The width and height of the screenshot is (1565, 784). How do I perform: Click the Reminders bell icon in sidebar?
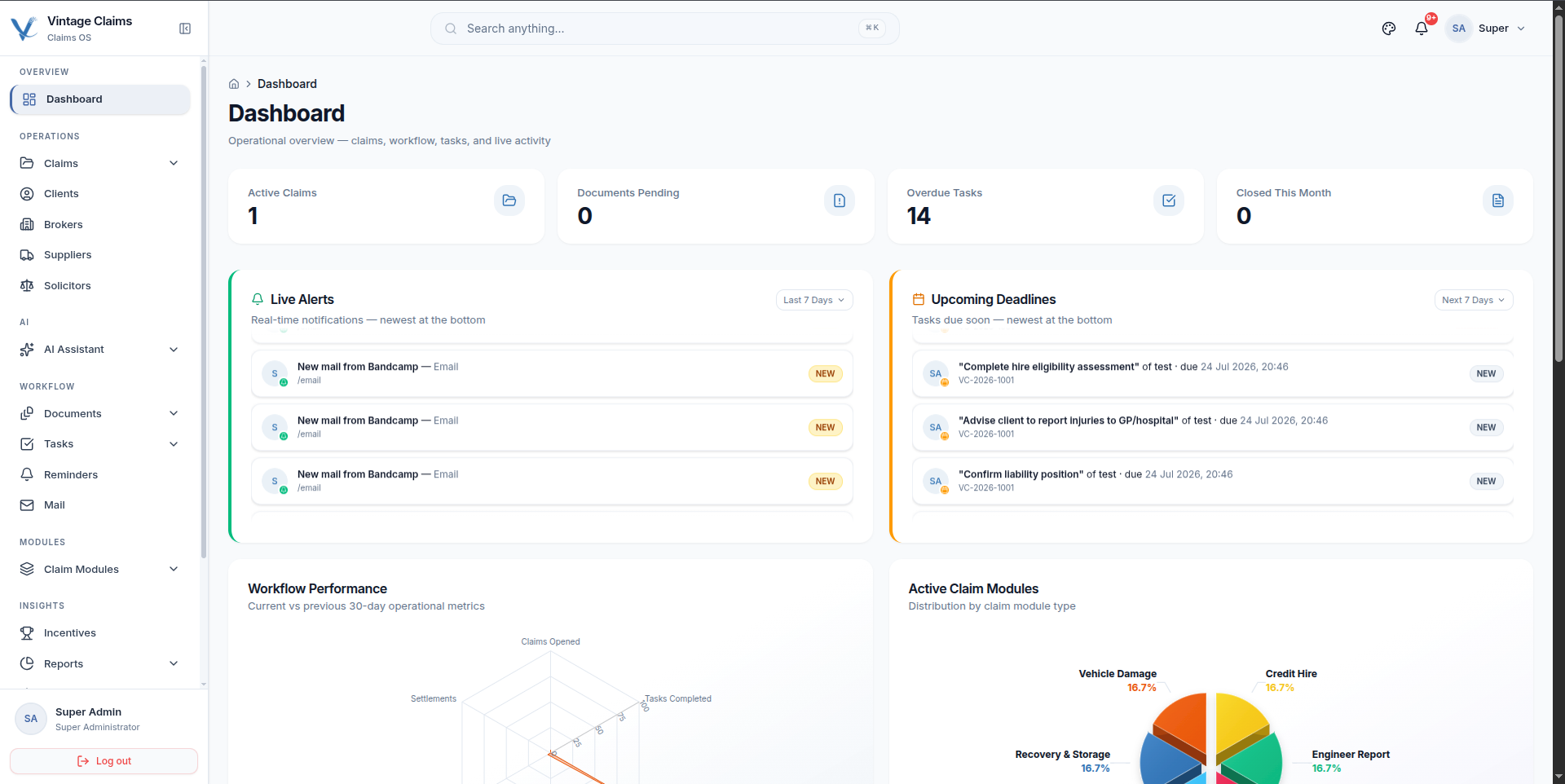click(27, 474)
